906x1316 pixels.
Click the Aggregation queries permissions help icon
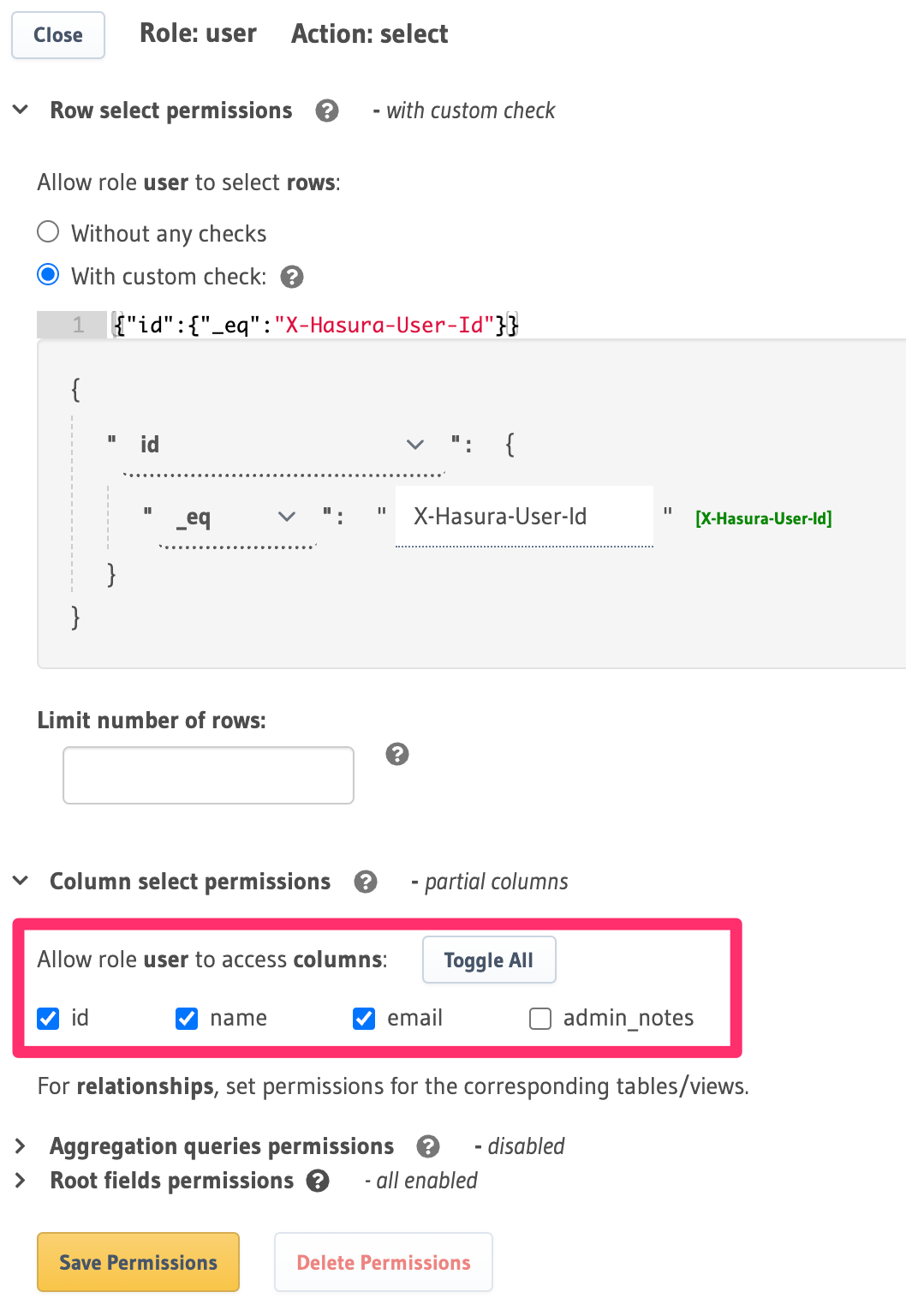(x=428, y=1146)
